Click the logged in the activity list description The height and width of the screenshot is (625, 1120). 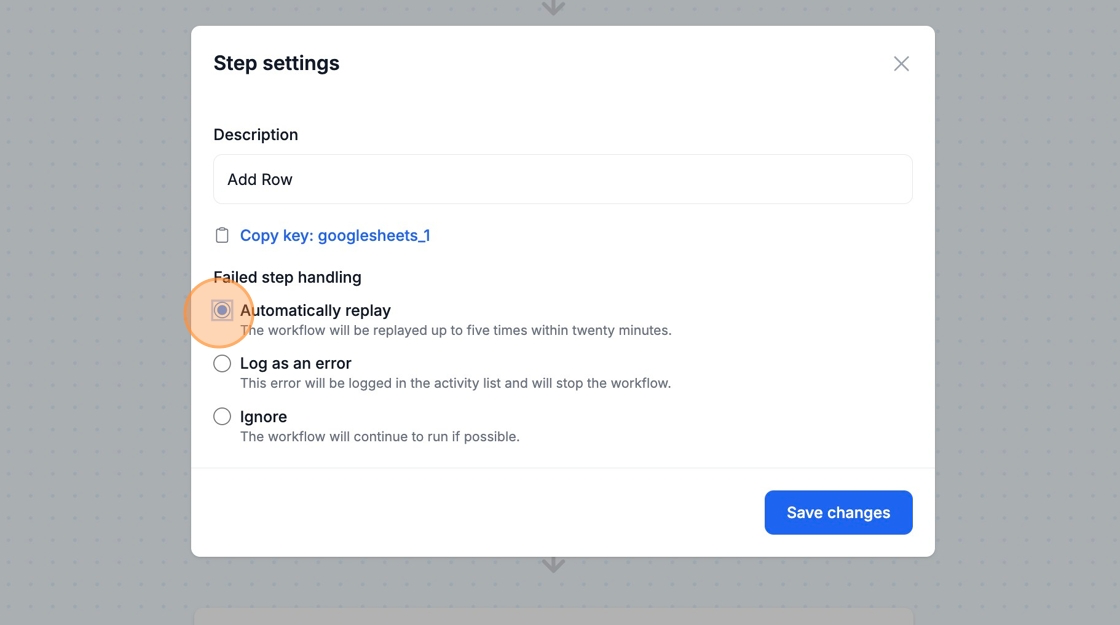tap(455, 383)
